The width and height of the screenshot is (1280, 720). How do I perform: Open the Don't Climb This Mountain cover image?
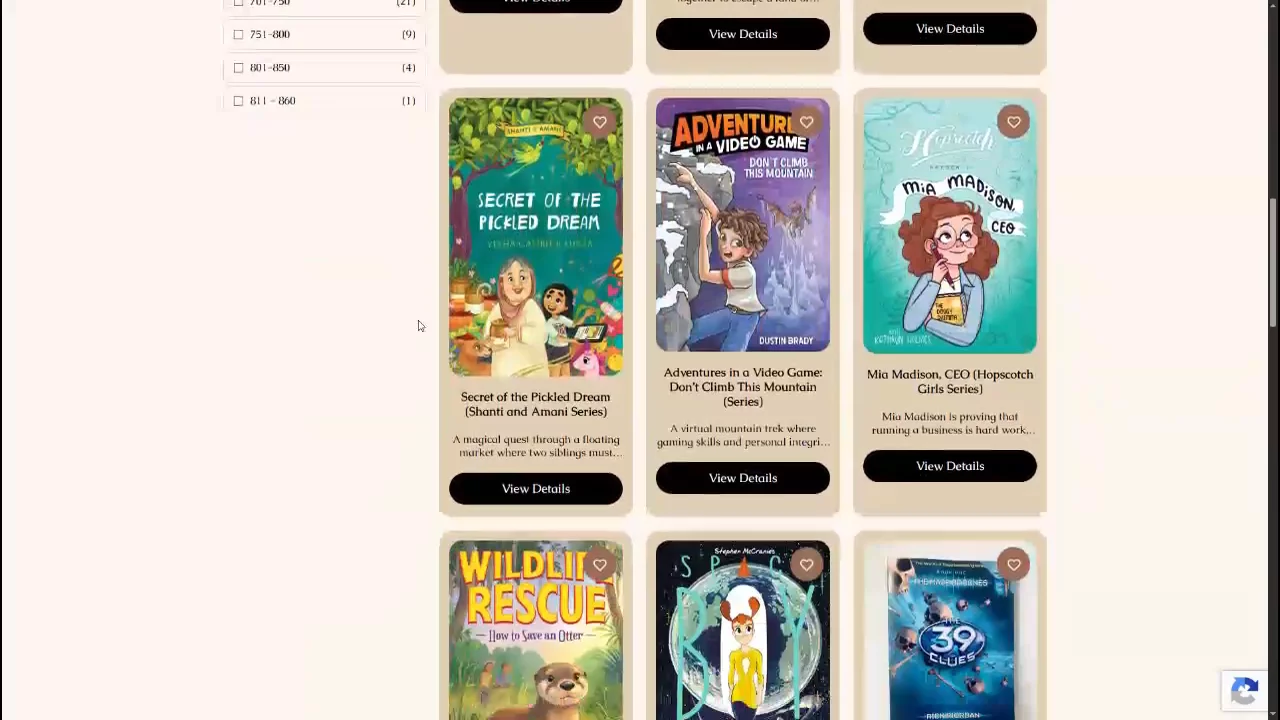(743, 225)
